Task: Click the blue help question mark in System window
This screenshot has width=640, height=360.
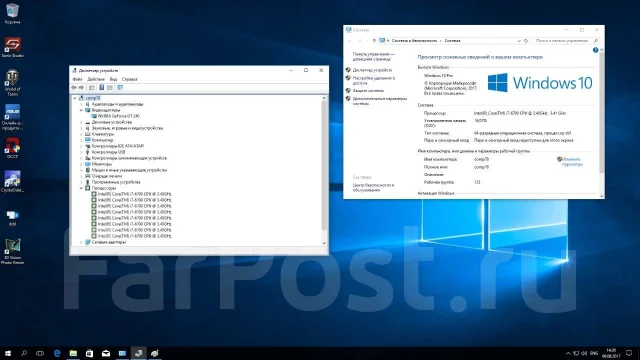Action: (596, 50)
